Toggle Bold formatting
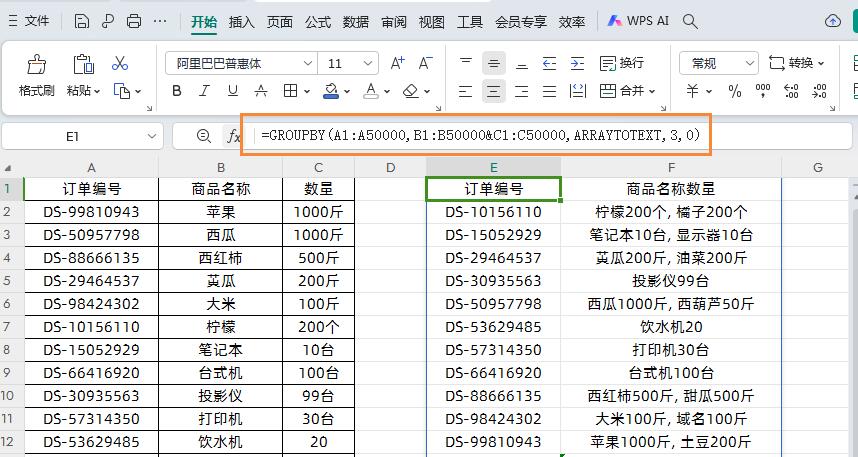 point(177,91)
